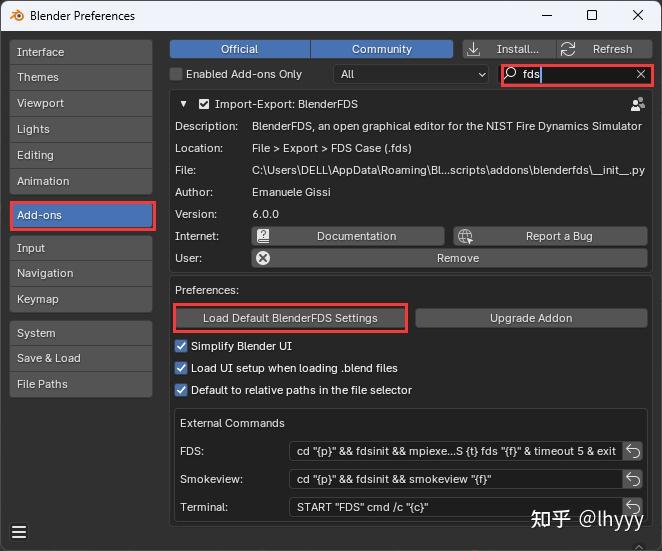Reset the FDS command to its default
Screen dimensions: 662x551
[x=633, y=451]
